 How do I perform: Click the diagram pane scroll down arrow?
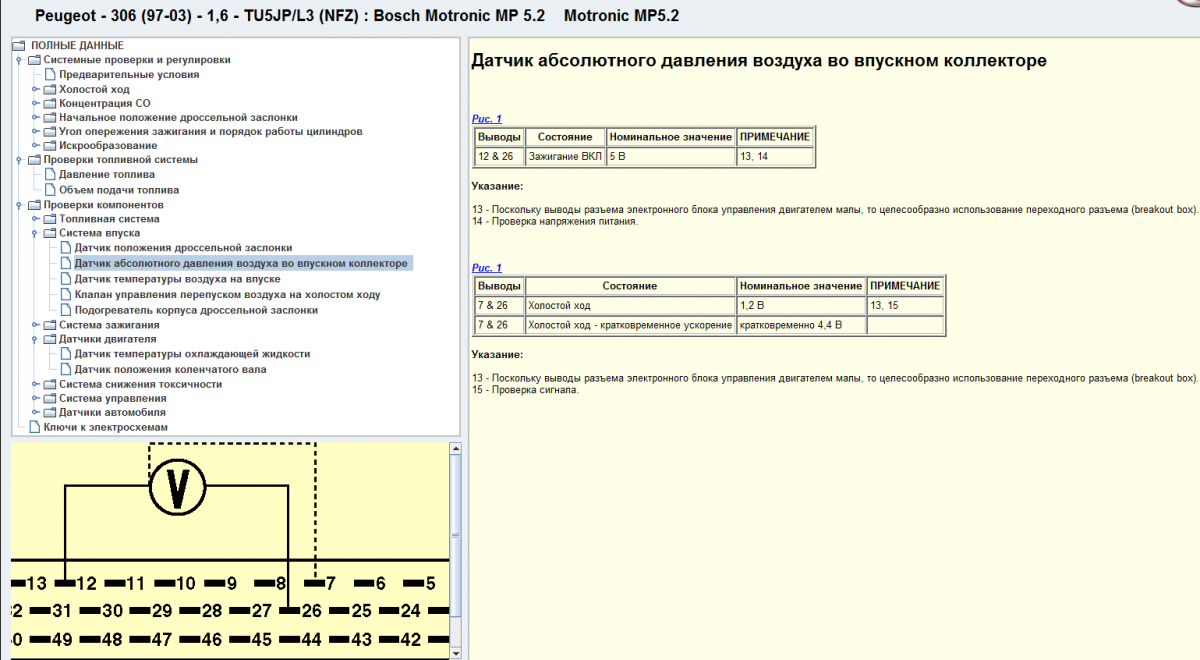[455, 652]
